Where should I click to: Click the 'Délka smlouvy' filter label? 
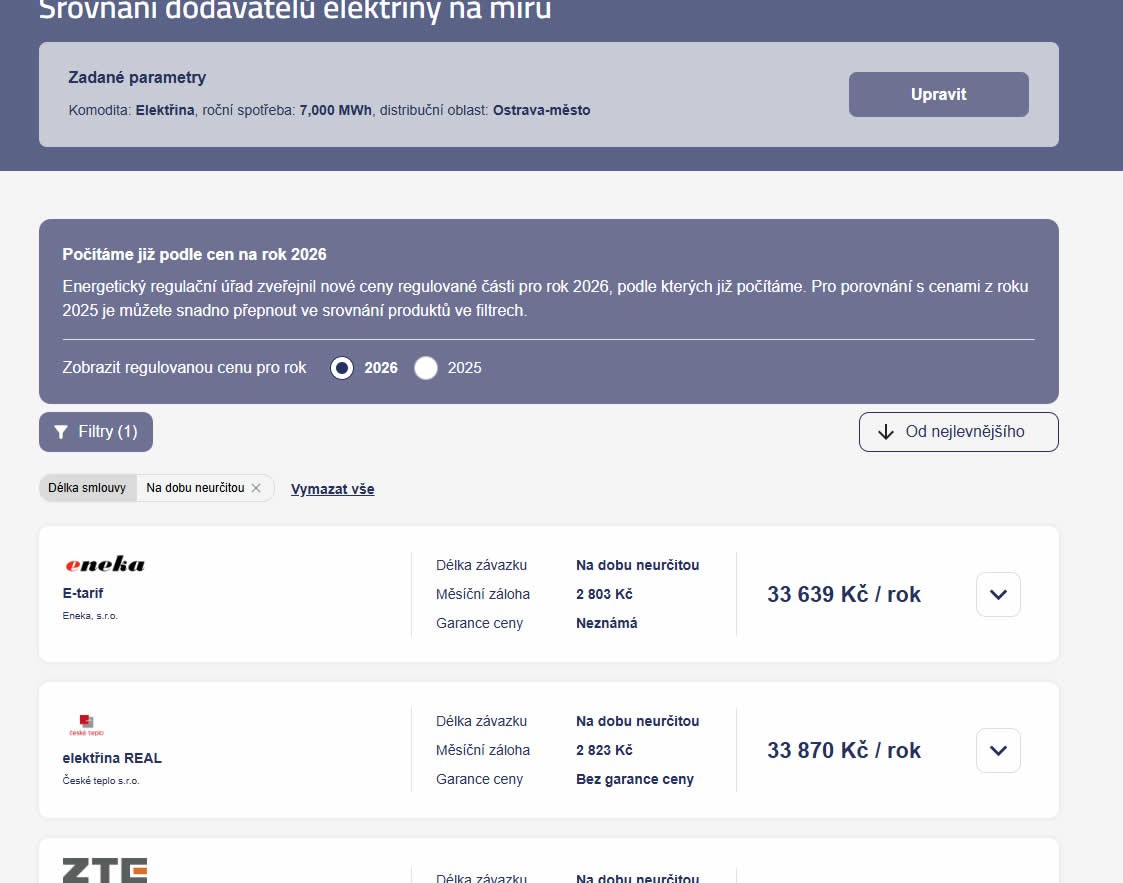87,488
